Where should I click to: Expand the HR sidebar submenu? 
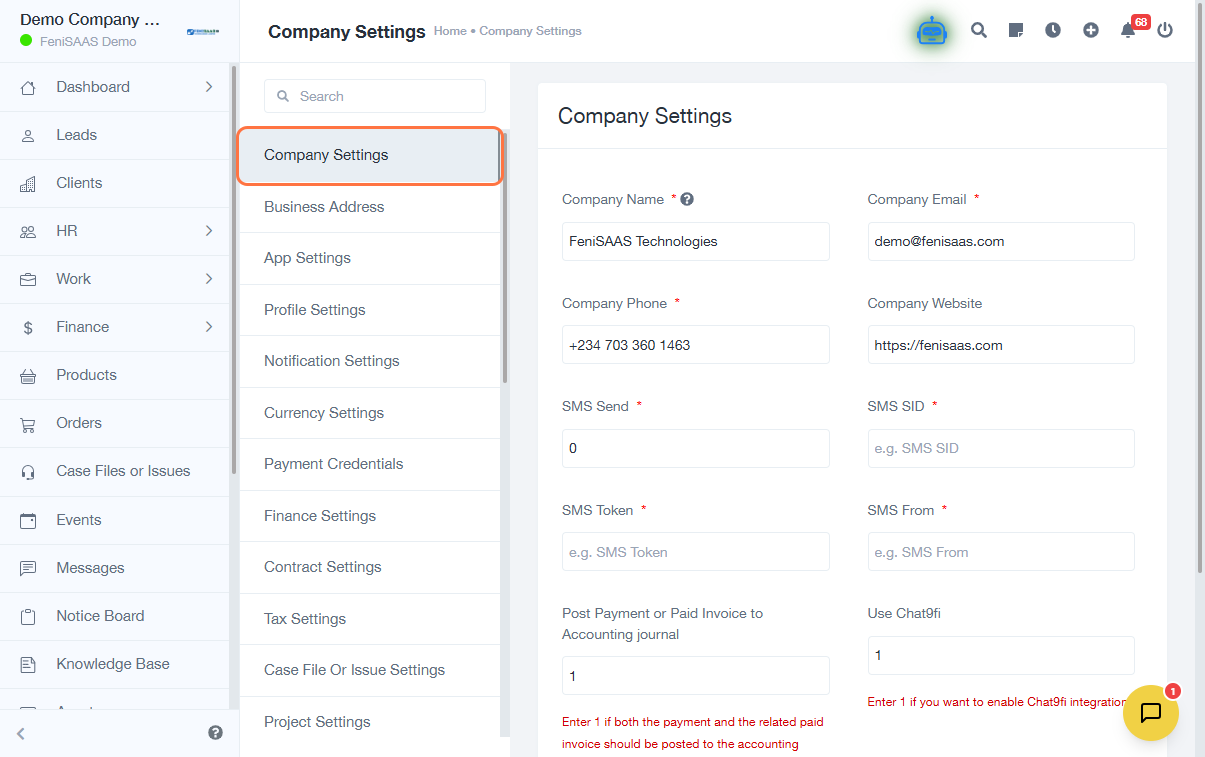pyautogui.click(x=209, y=231)
